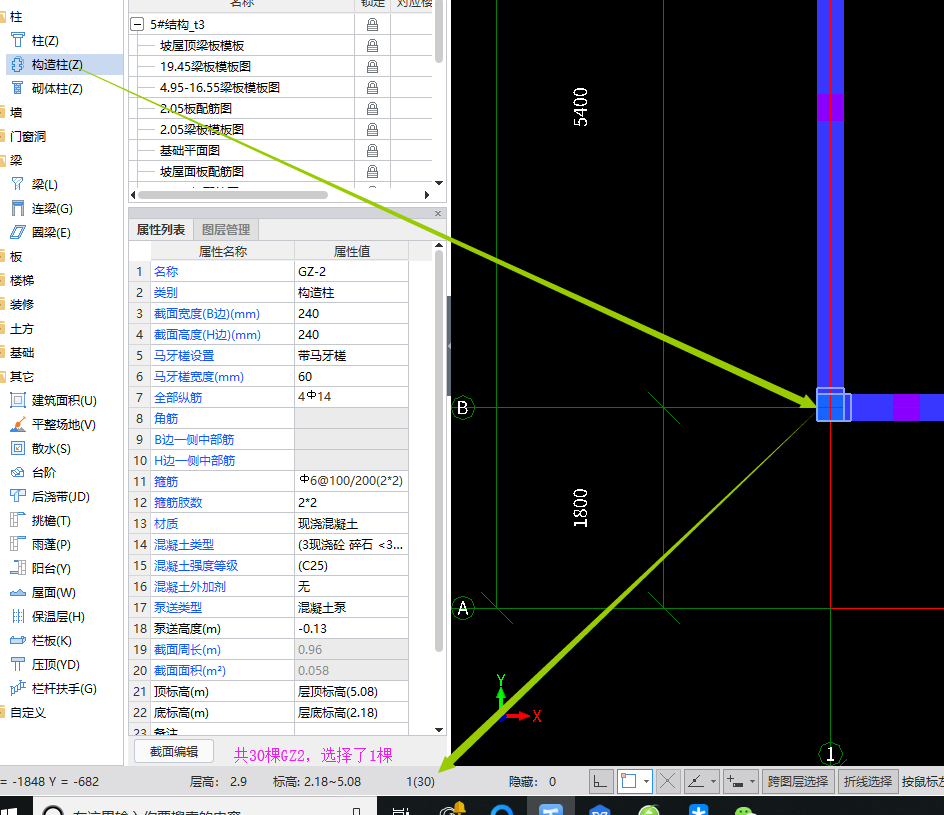This screenshot has height=815, width=944.
Task: Select the 平整场地(V) site leveling component
Action: [63, 424]
